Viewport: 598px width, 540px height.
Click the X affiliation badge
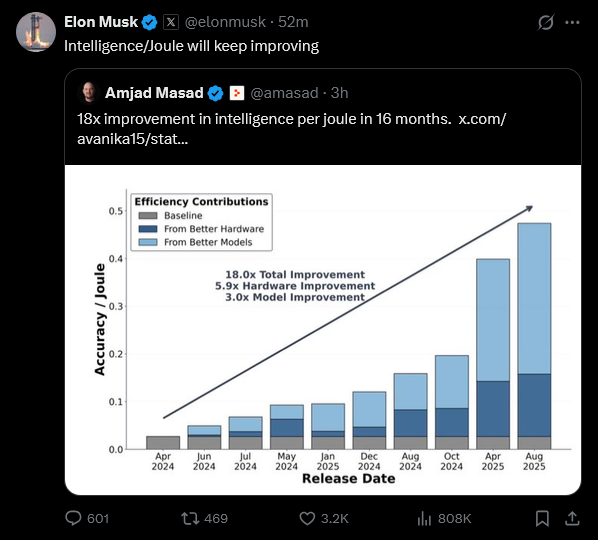pos(171,22)
